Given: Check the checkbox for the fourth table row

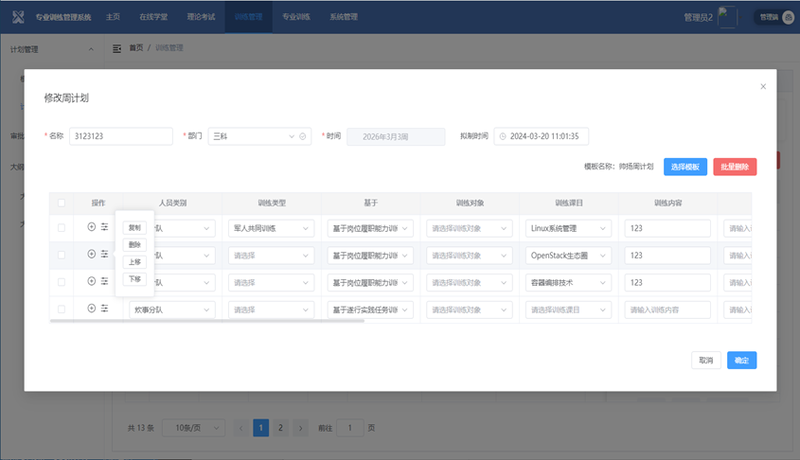Looking at the screenshot, I should click(62, 309).
